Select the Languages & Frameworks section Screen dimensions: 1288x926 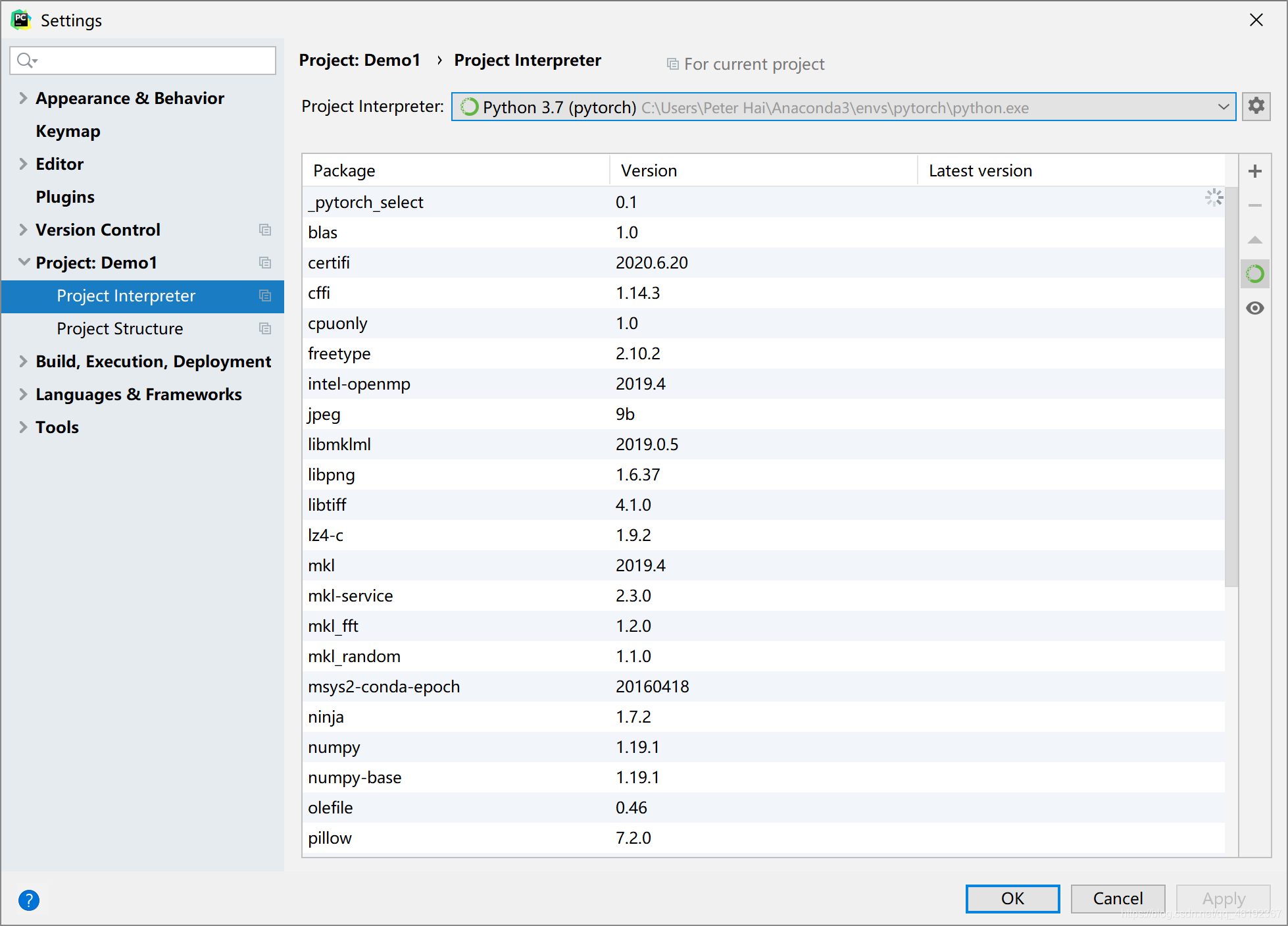[x=138, y=393]
